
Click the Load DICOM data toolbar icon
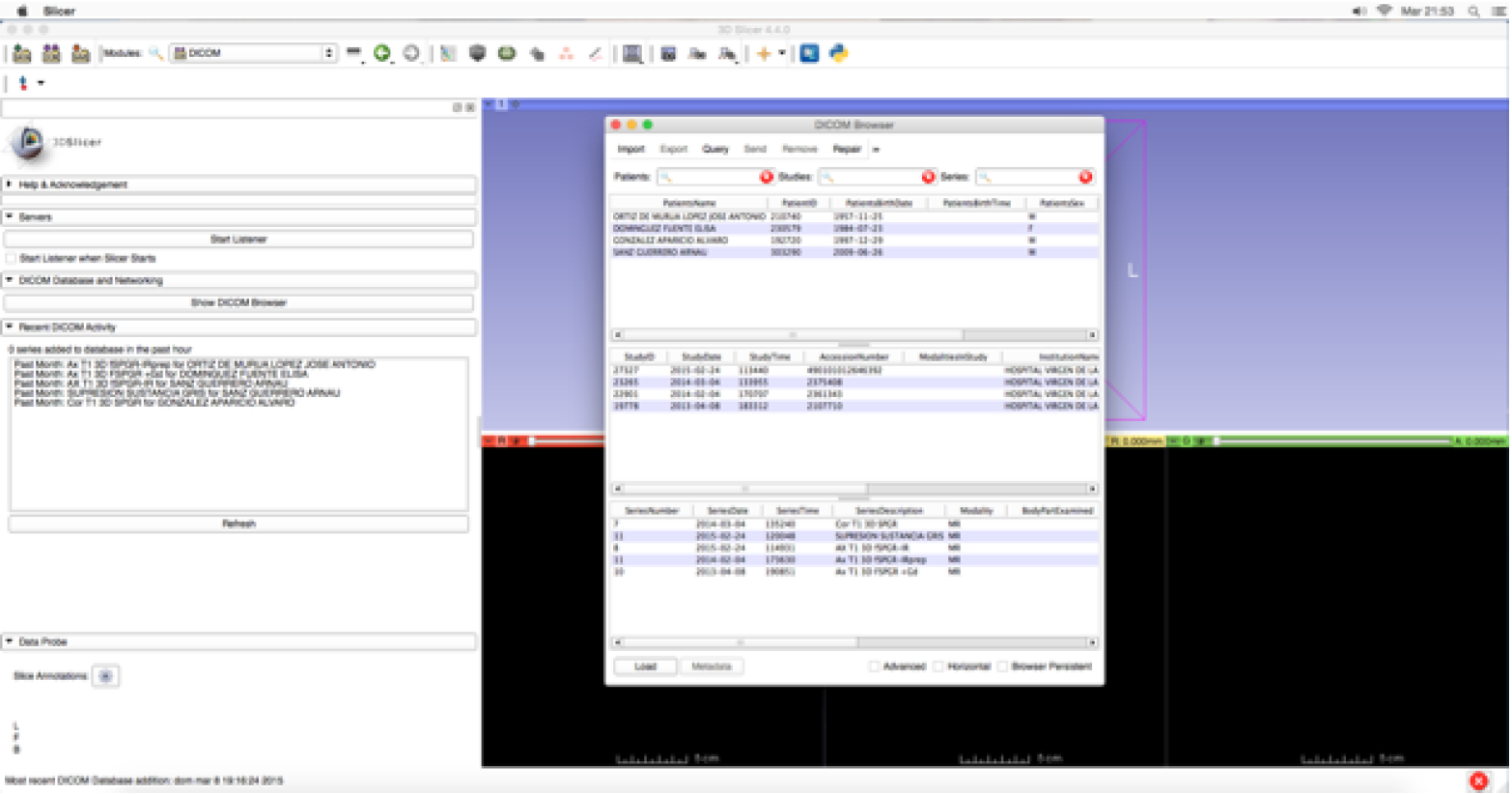[51, 54]
